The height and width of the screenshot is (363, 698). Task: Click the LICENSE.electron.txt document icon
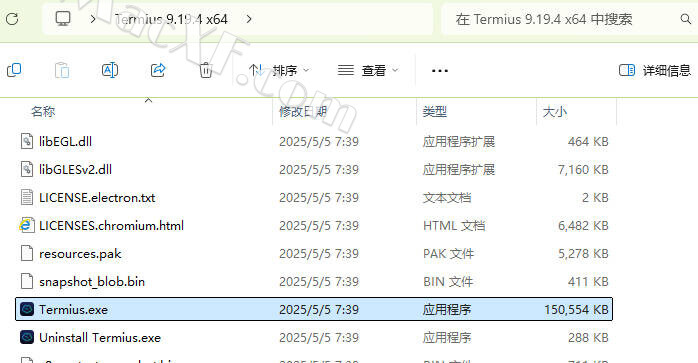(x=27, y=198)
